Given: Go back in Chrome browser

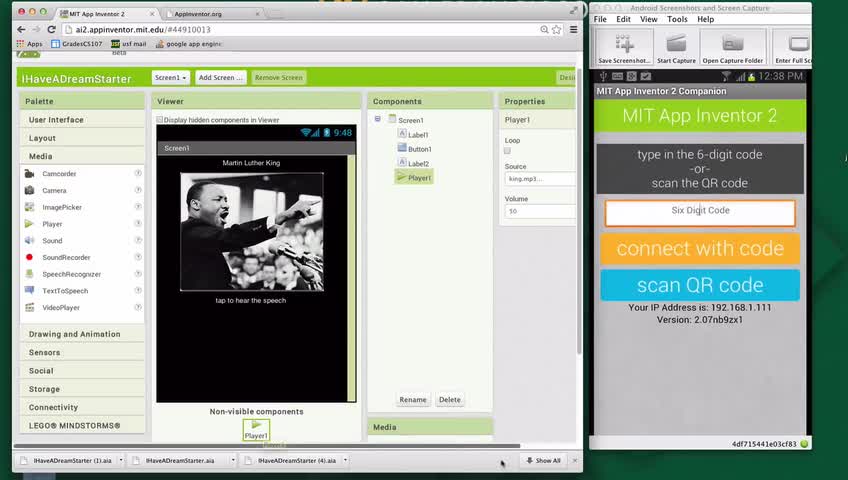Looking at the screenshot, I should (21, 29).
